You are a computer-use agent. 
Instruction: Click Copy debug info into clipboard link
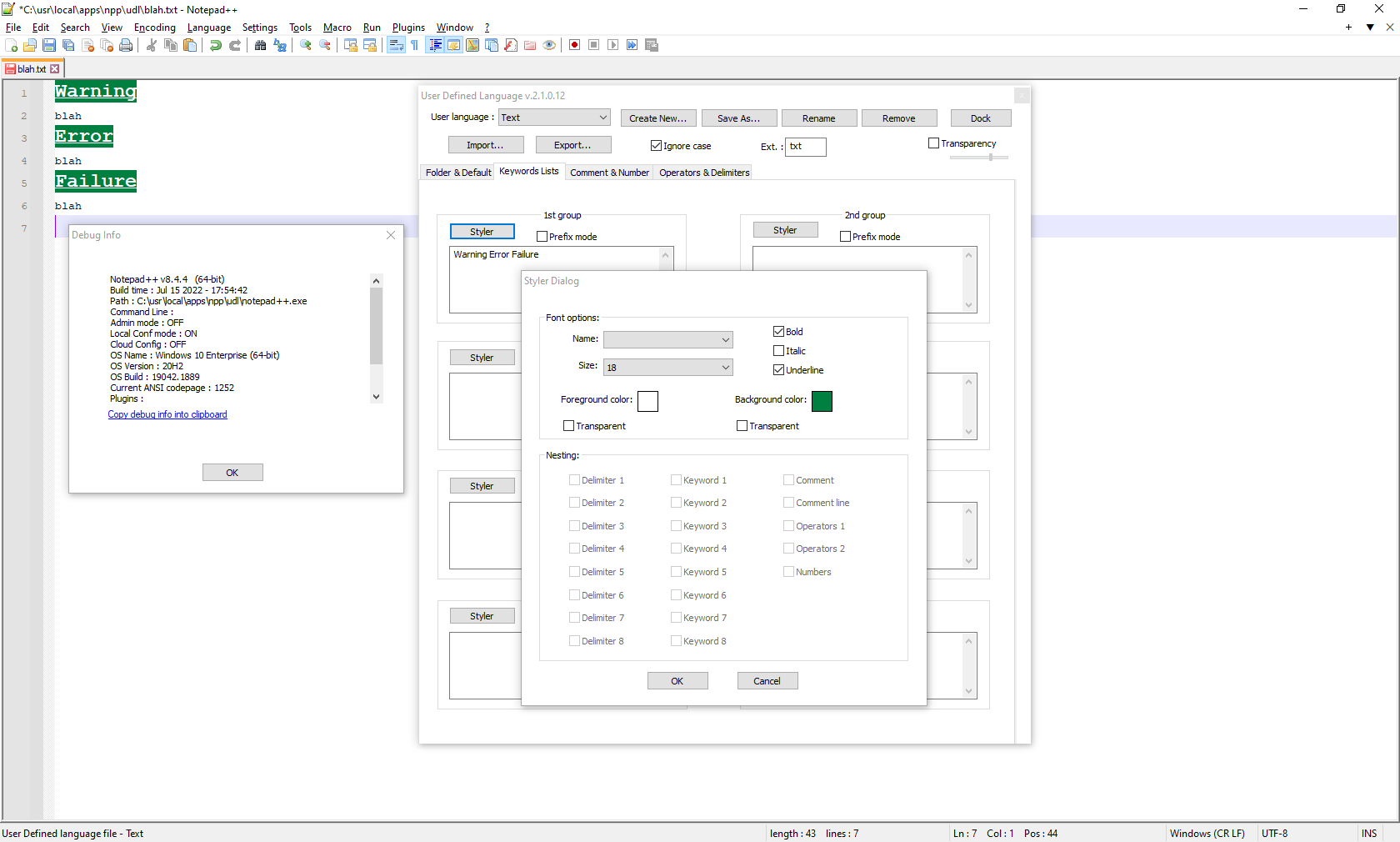[167, 414]
